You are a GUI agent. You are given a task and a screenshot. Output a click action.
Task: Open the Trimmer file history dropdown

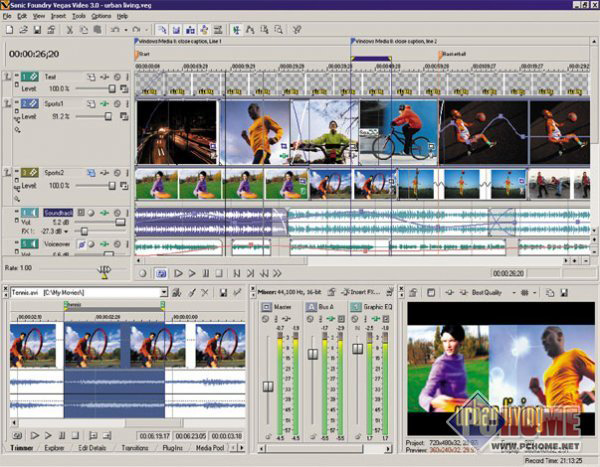(164, 293)
